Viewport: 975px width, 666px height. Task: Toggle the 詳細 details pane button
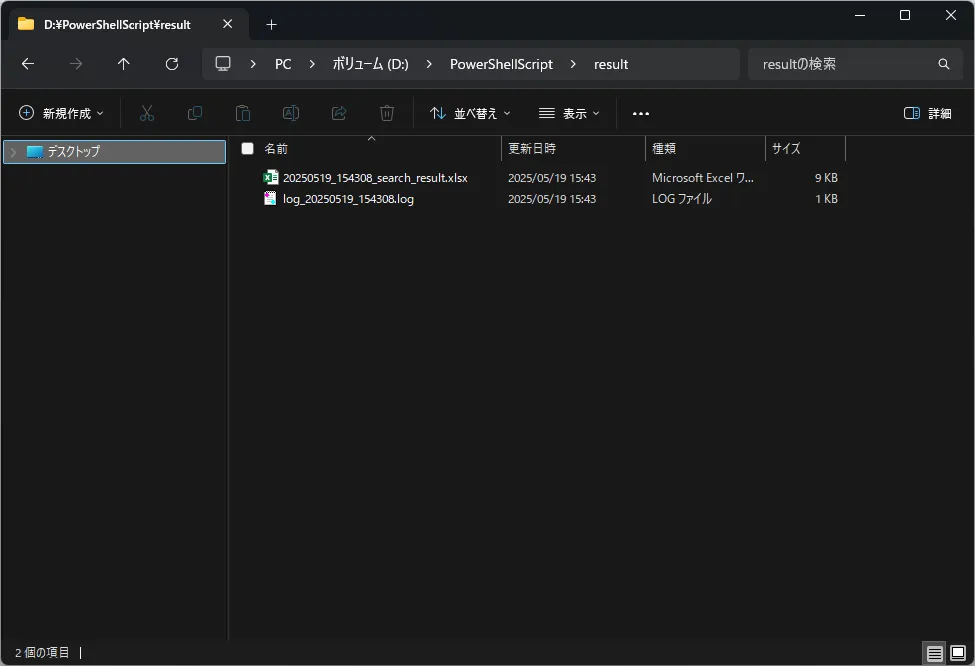pyautogui.click(x=927, y=113)
